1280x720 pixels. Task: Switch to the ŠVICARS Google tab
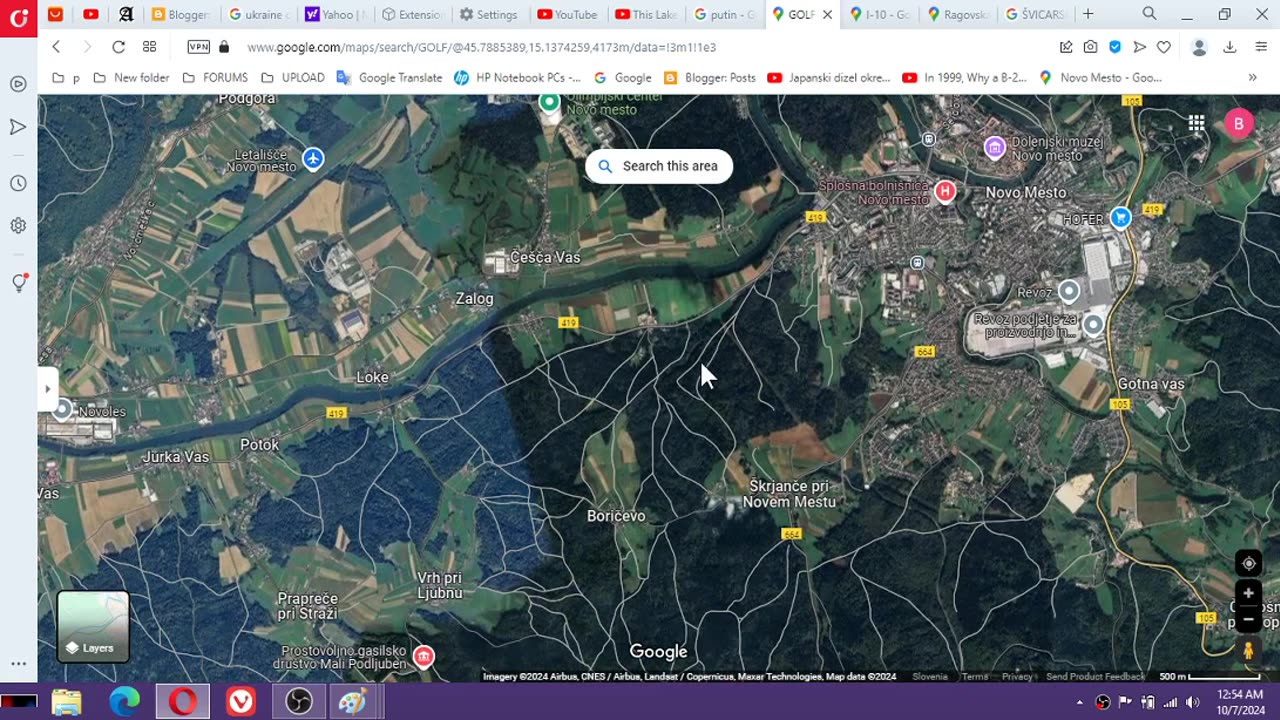pyautogui.click(x=1035, y=14)
